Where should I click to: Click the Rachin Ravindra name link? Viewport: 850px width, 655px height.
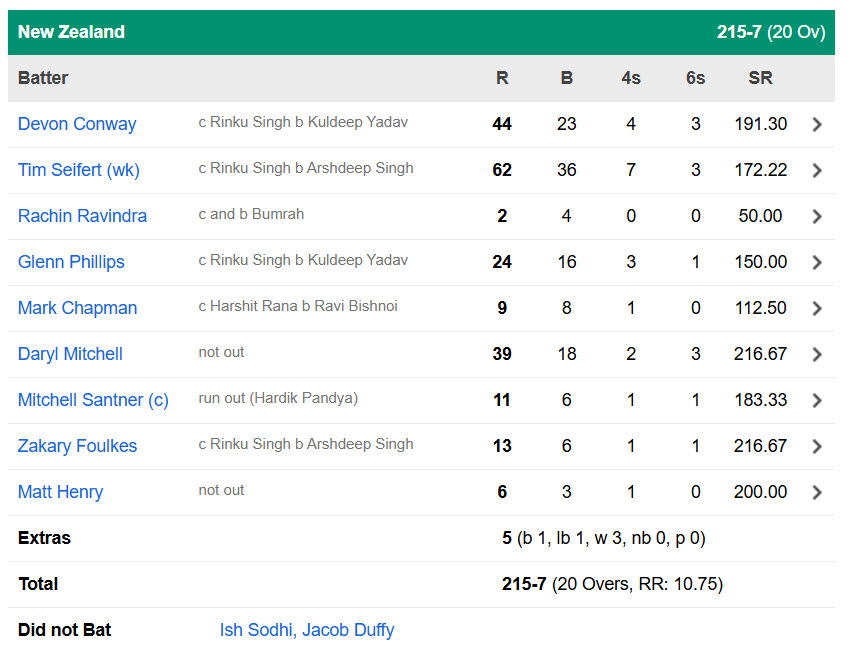click(82, 216)
